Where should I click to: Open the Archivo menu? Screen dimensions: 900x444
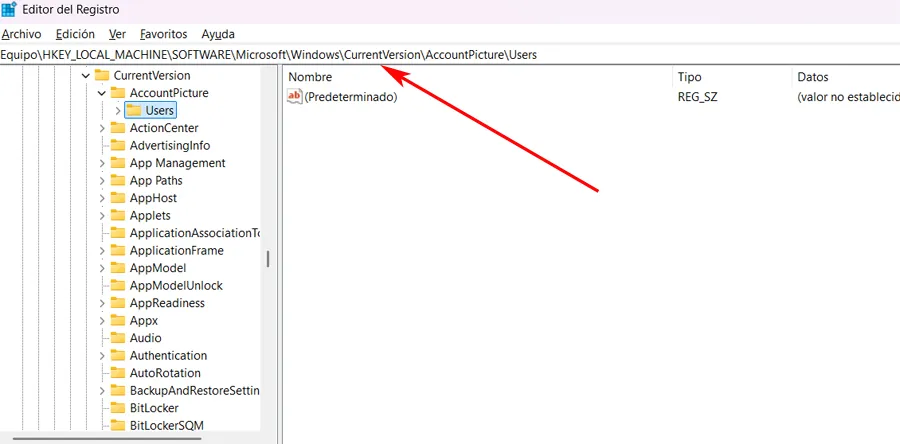pyautogui.click(x=21, y=34)
